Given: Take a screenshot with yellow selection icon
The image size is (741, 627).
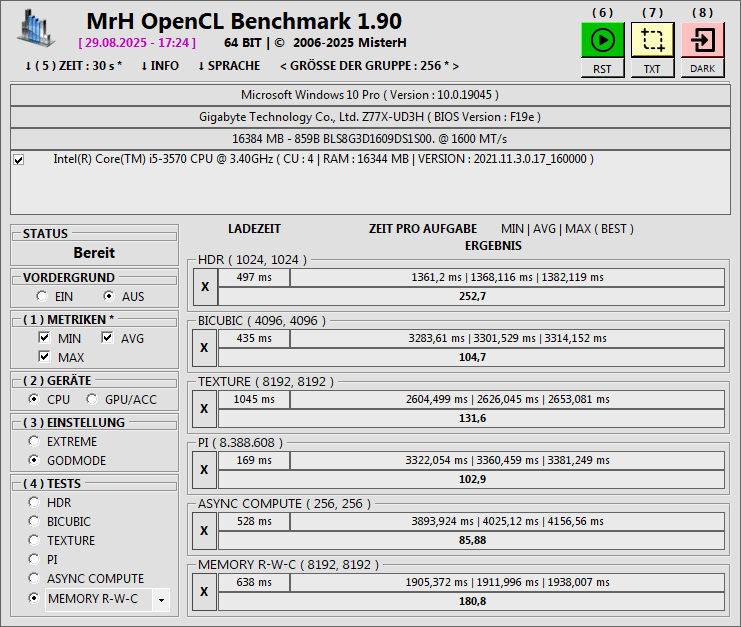Looking at the screenshot, I should click(x=653, y=40).
